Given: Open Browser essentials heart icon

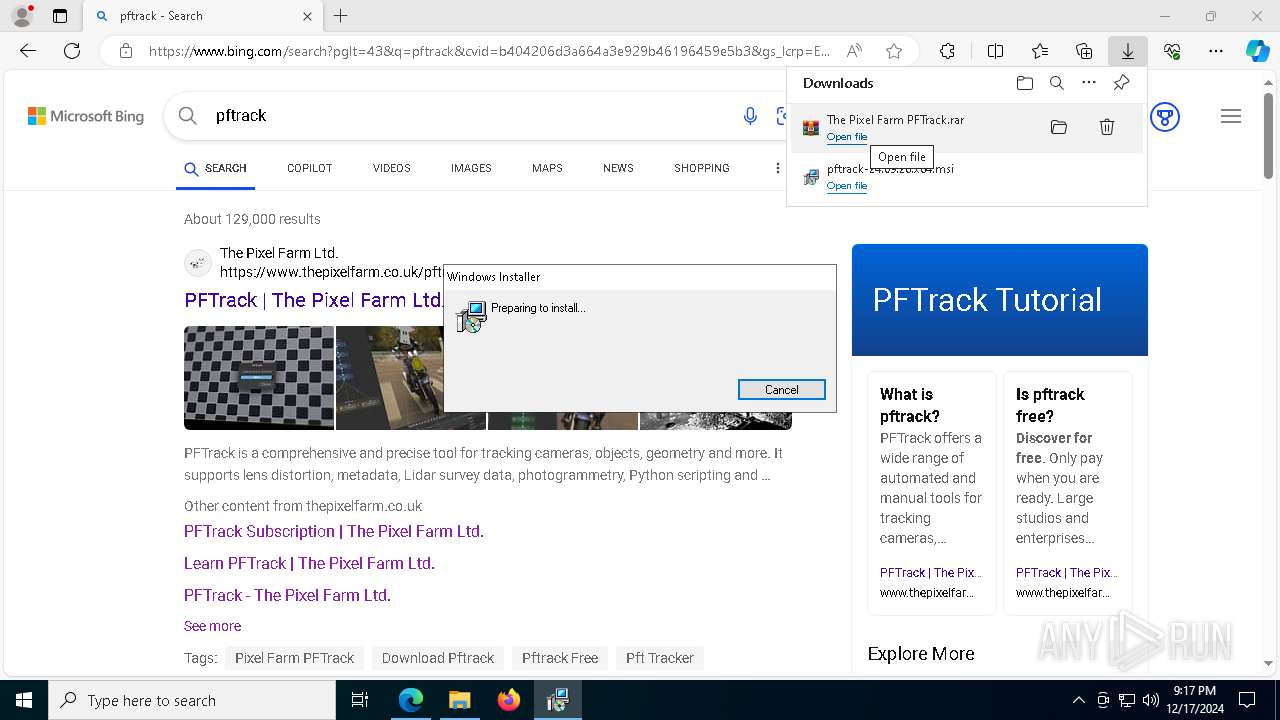Looking at the screenshot, I should pyautogui.click(x=1172, y=51).
